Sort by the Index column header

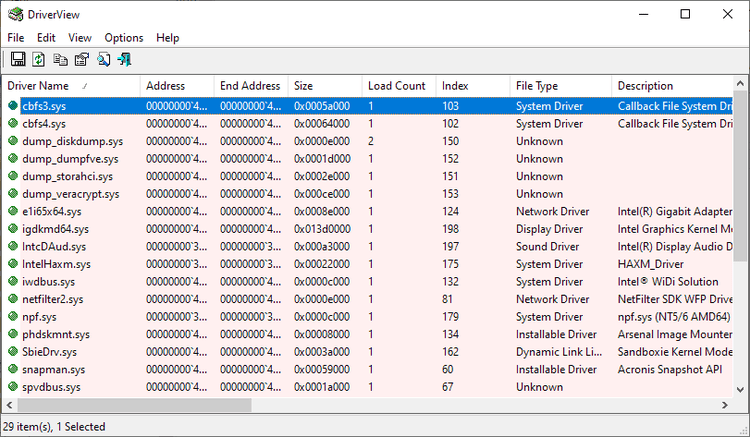click(473, 86)
